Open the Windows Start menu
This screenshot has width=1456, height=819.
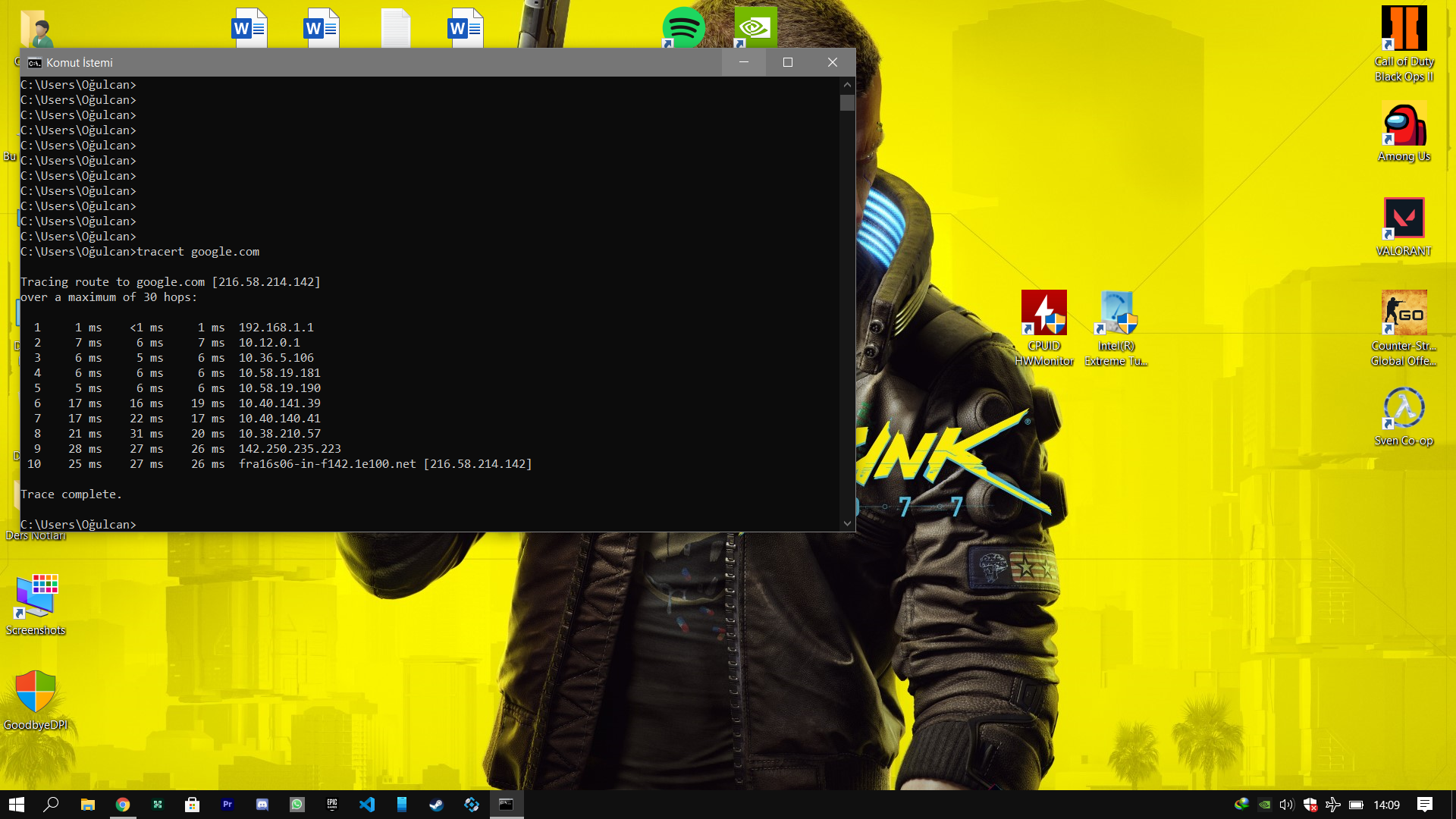click(17, 805)
